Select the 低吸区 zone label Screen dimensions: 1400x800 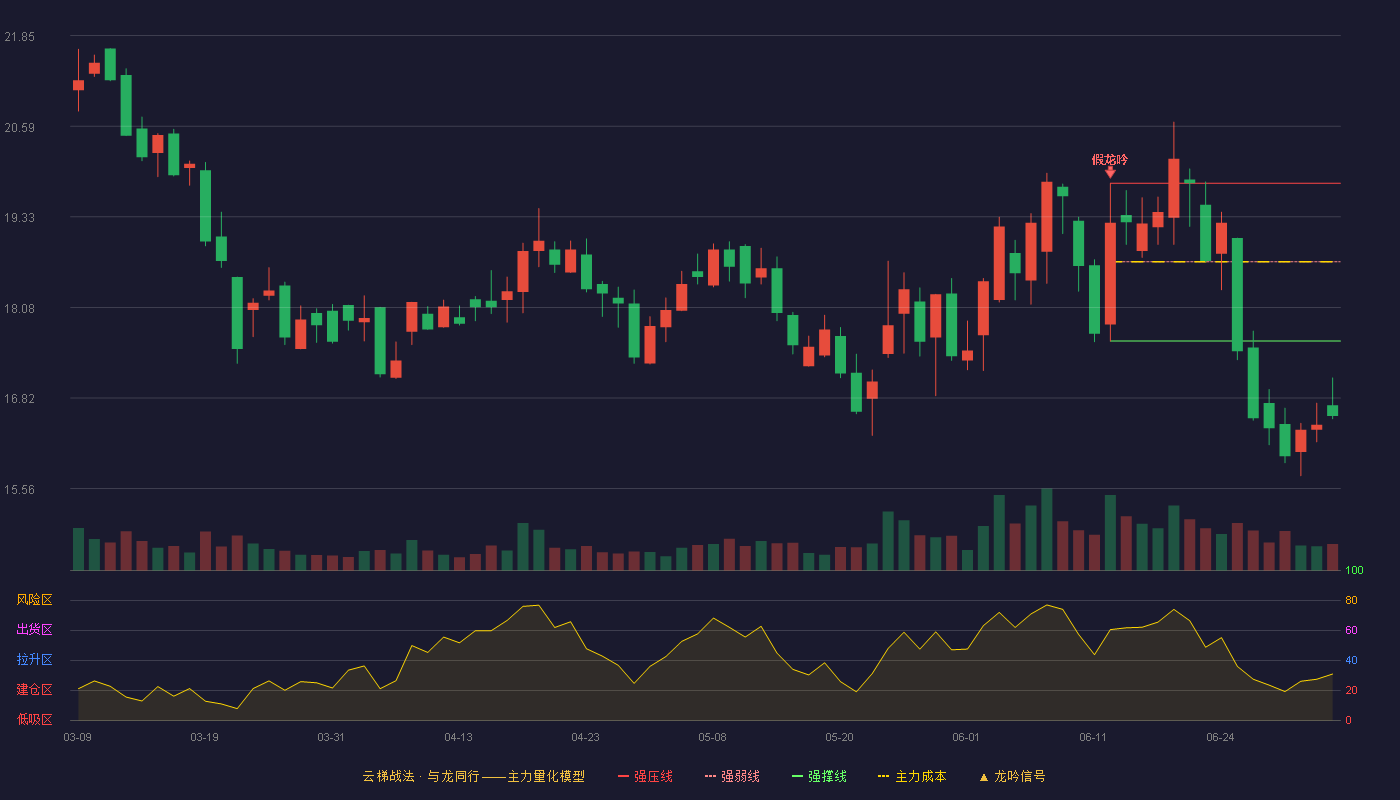pyautogui.click(x=34, y=719)
